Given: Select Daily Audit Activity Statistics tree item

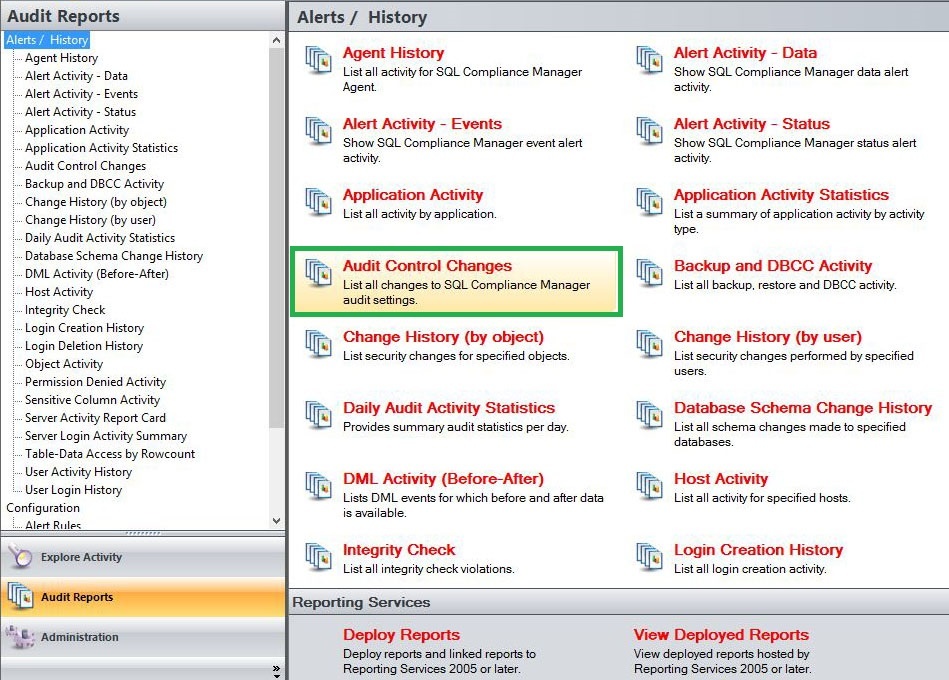Looking at the screenshot, I should point(100,238).
